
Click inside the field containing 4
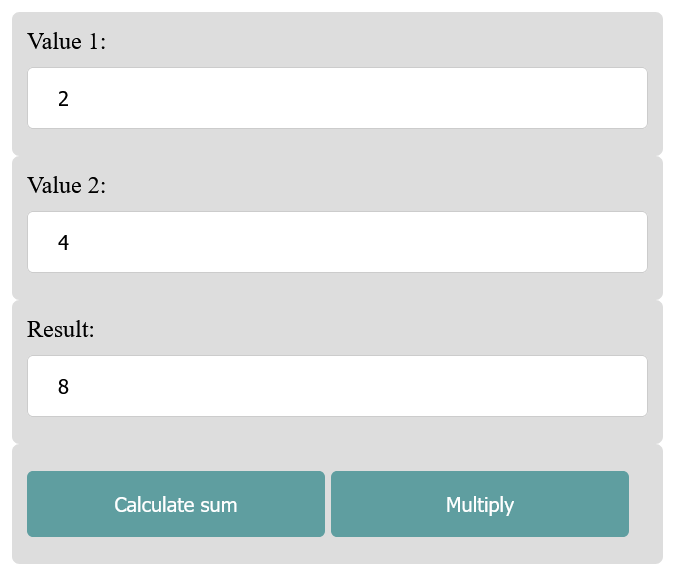click(x=337, y=242)
